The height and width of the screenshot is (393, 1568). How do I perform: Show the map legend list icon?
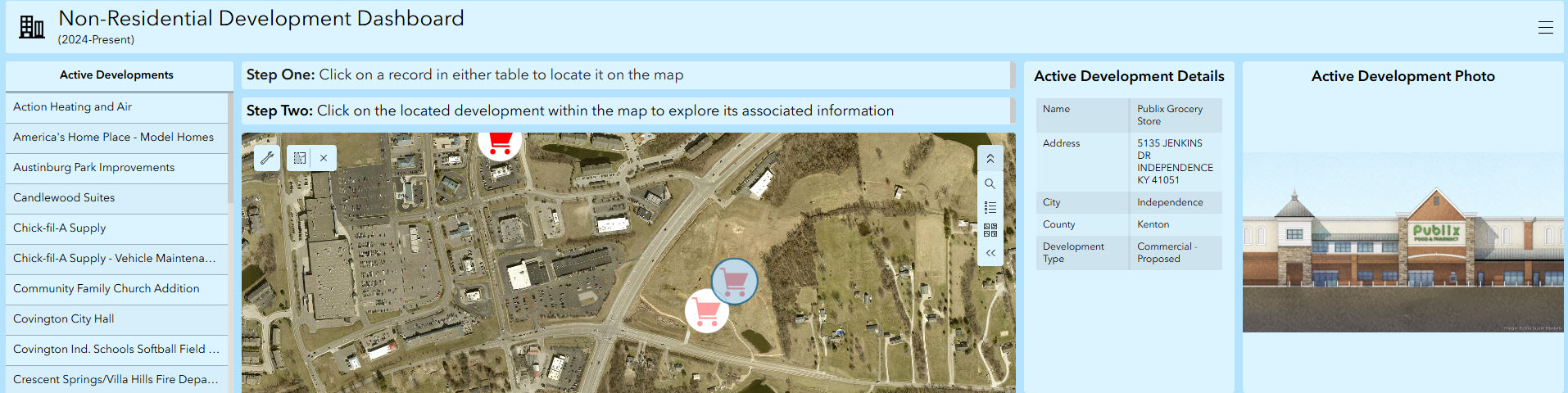pyautogui.click(x=990, y=207)
